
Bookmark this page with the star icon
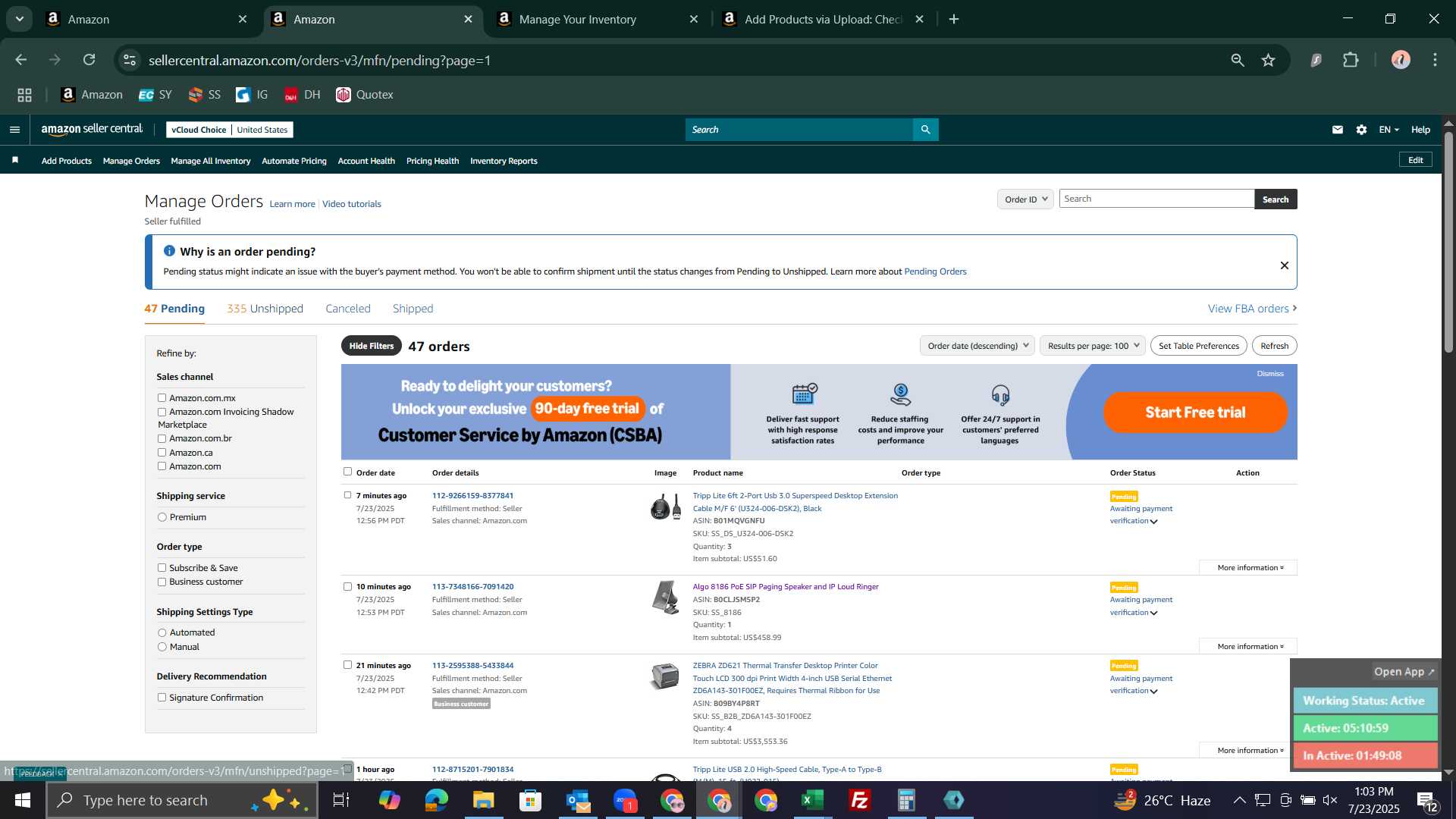coord(1269,60)
